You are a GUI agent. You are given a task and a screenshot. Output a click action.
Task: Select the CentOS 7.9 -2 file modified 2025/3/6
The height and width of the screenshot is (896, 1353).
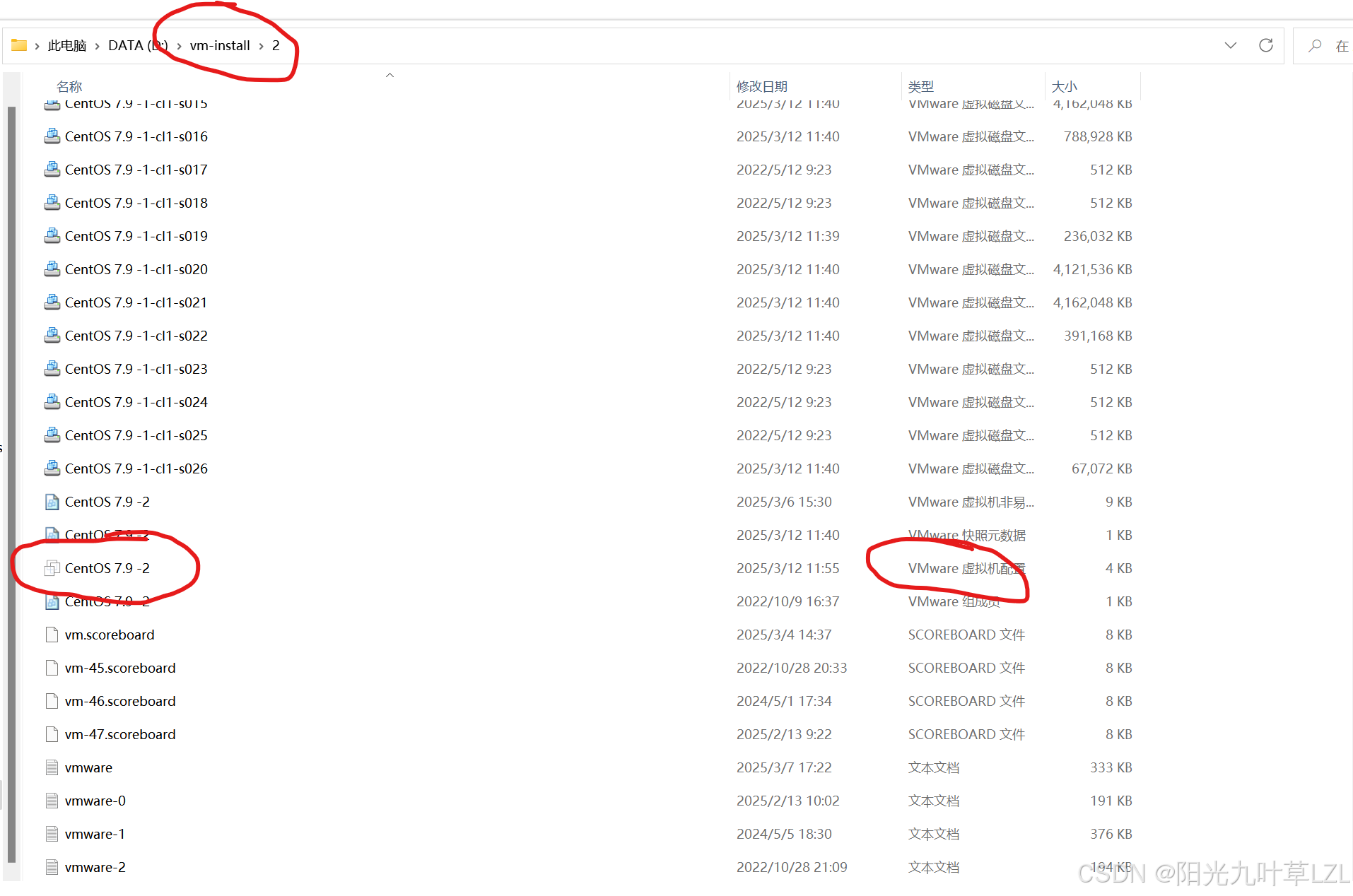[107, 502]
